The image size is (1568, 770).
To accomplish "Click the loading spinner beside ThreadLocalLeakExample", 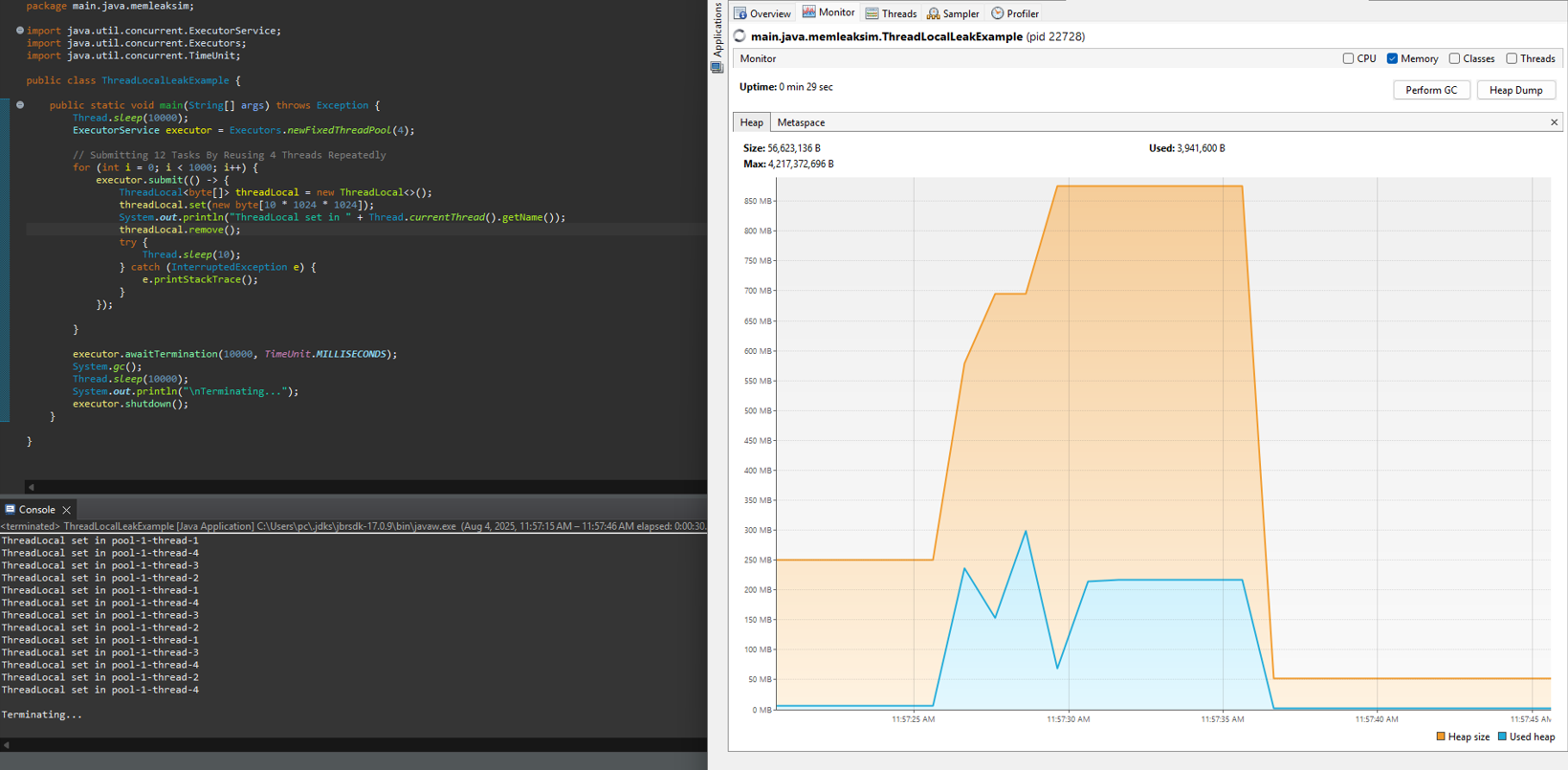I will tap(740, 36).
